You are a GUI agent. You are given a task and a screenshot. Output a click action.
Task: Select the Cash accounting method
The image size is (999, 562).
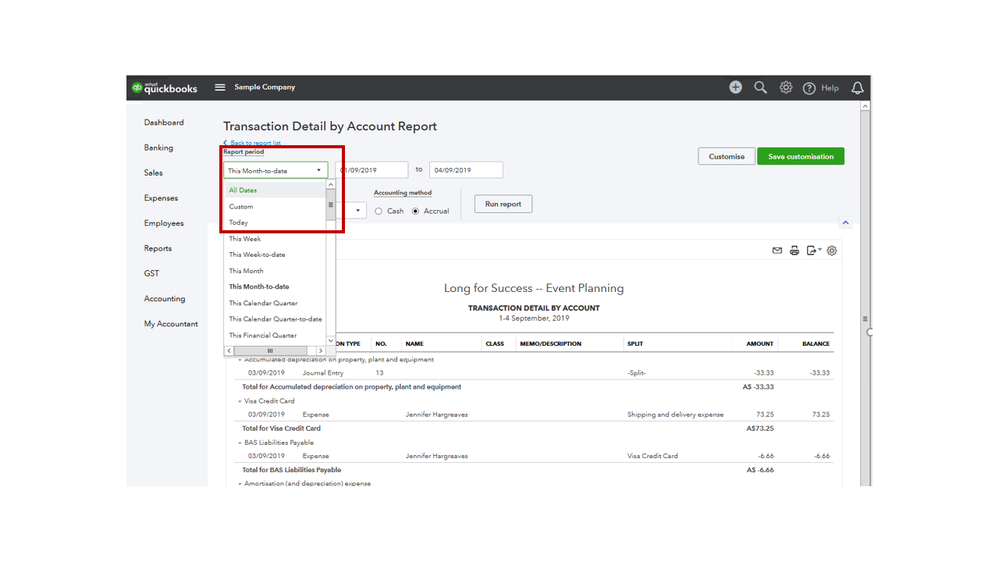coord(379,211)
